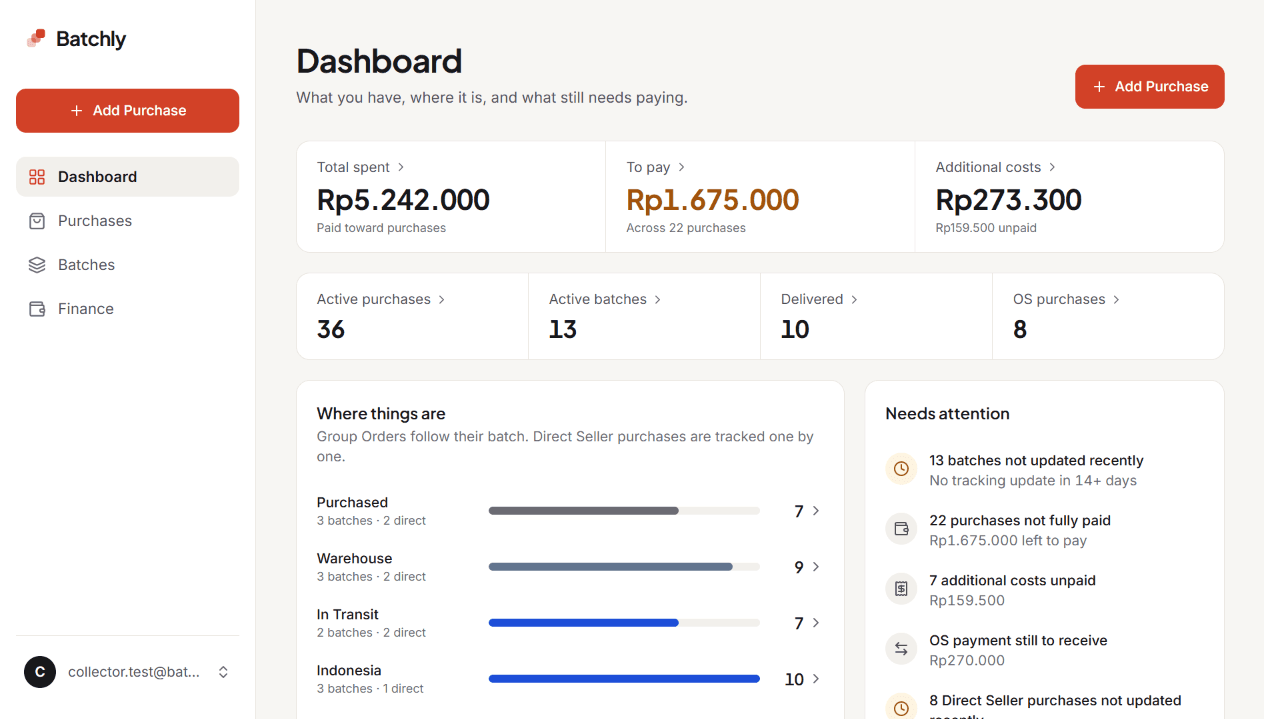Click the In Transit stage row label
This screenshot has height=719, width=1264.
coord(348,615)
